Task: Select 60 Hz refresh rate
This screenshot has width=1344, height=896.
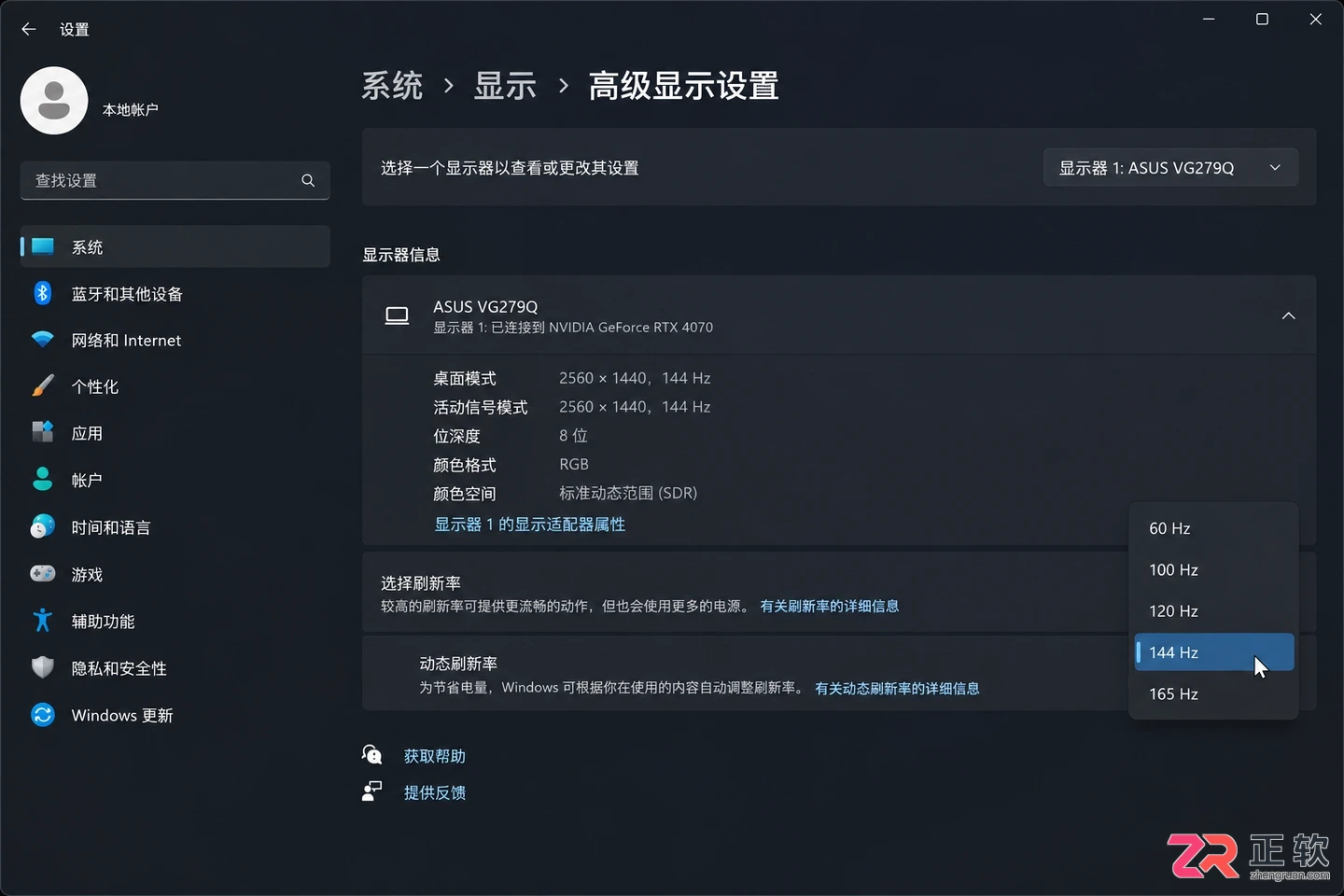Action: (1214, 528)
